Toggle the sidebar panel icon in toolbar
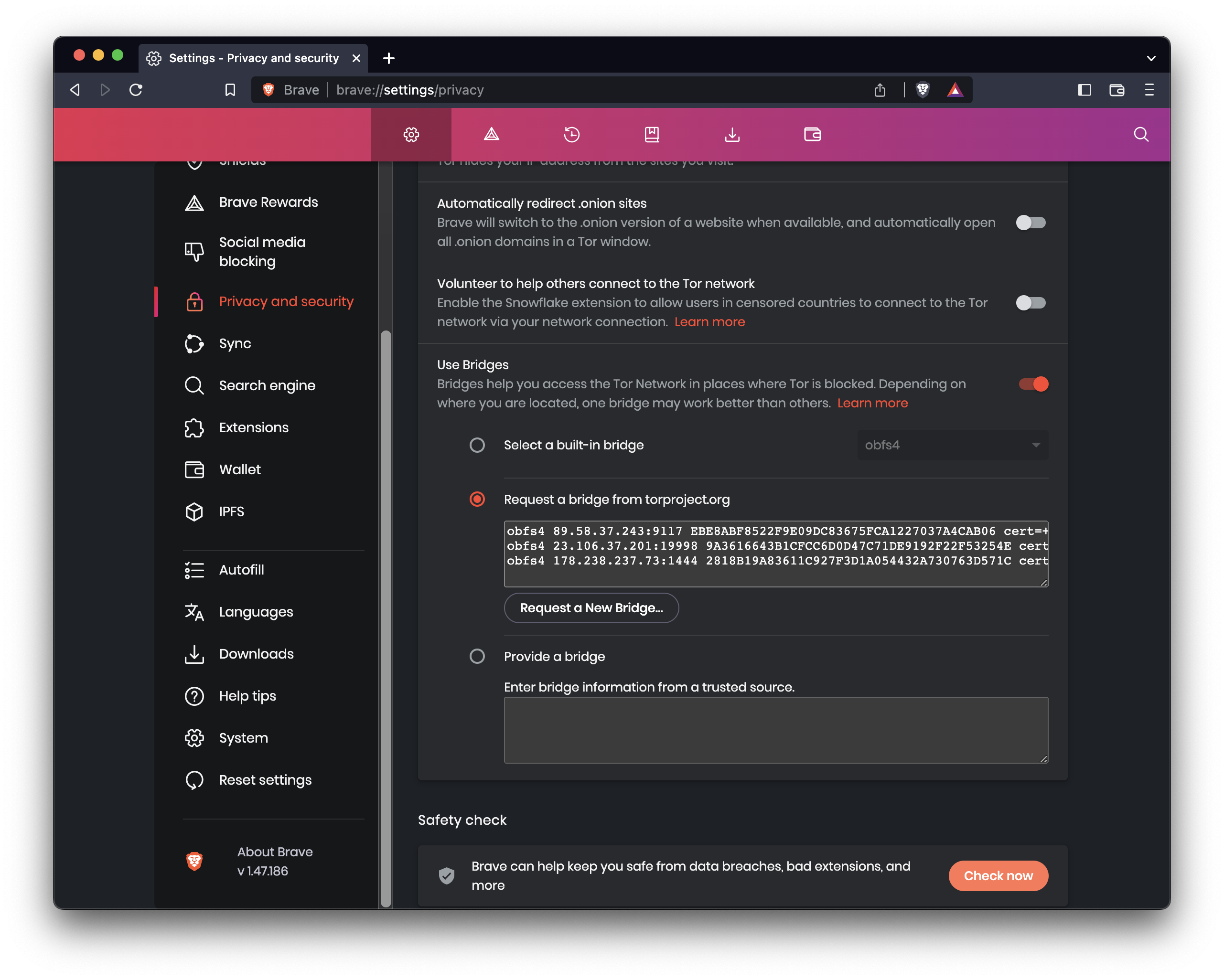The width and height of the screenshot is (1224, 980). tap(1084, 90)
